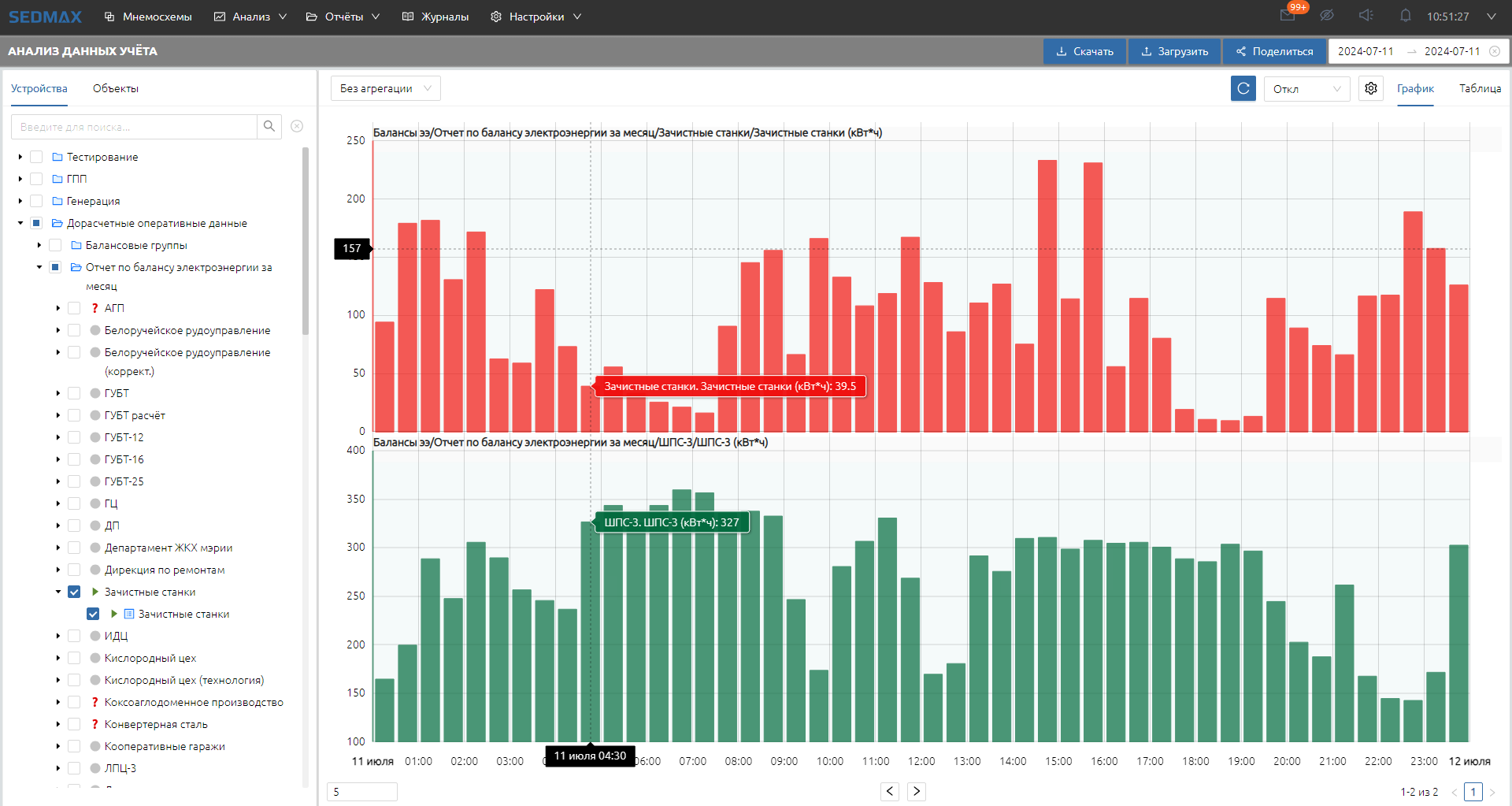Enable the Тестирование folder checkbox
The width and height of the screenshot is (1512, 806).
(36, 157)
